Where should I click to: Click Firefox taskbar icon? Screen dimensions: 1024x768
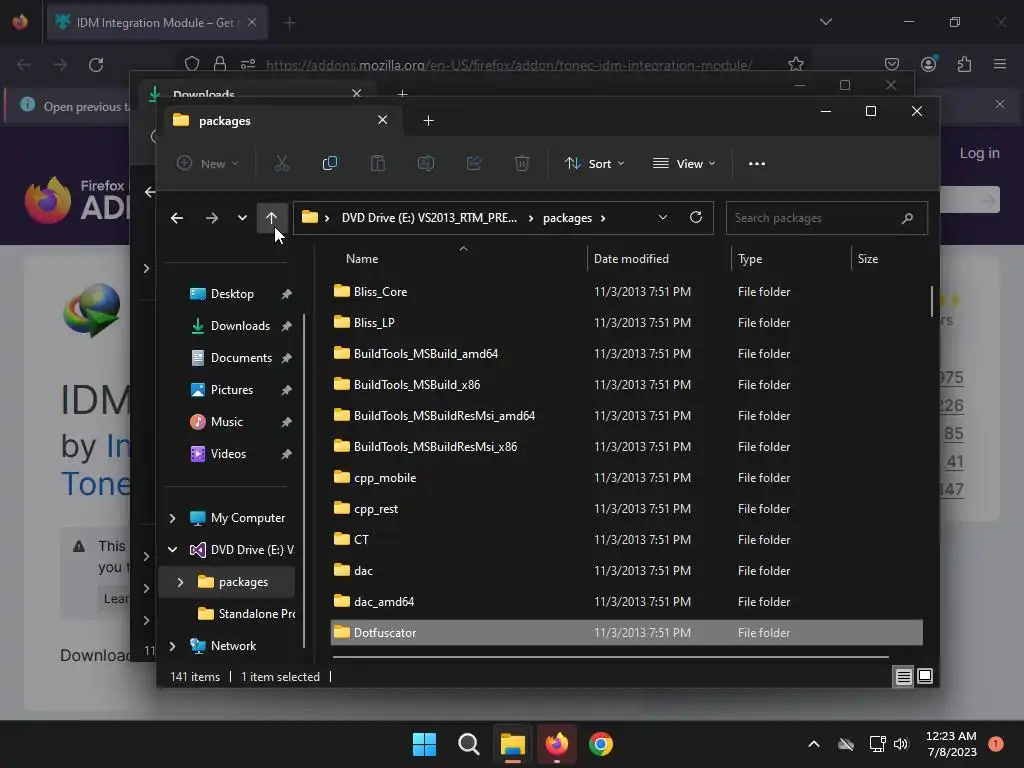tap(556, 744)
